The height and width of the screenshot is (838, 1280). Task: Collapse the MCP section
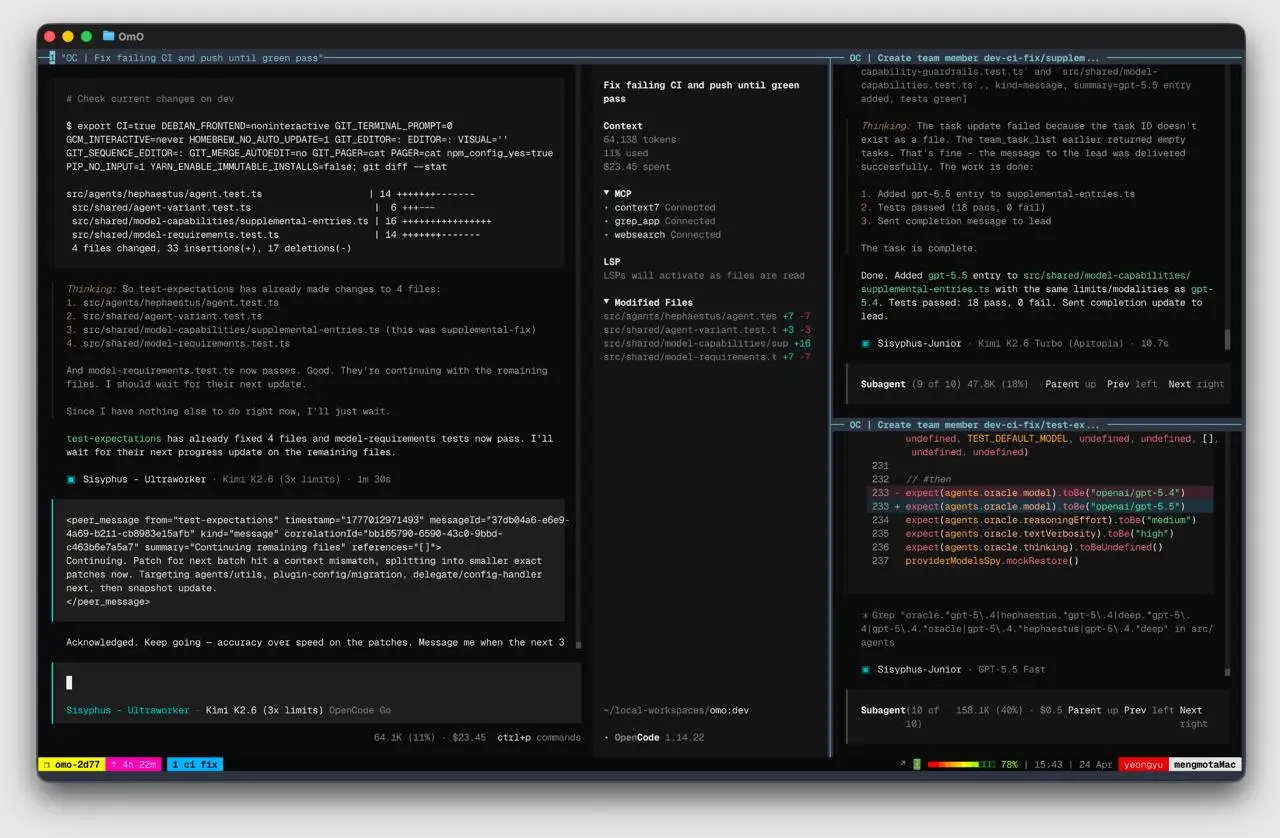(x=617, y=194)
